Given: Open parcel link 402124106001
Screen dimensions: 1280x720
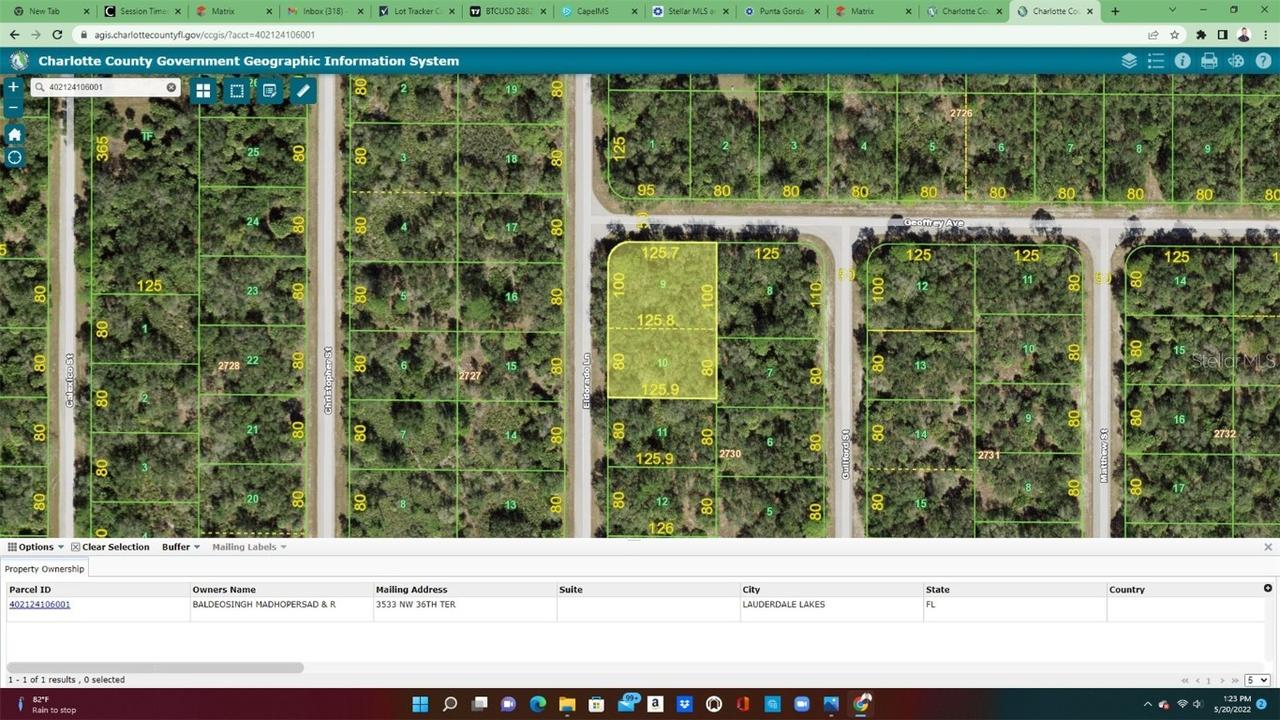Looking at the screenshot, I should pos(39,604).
